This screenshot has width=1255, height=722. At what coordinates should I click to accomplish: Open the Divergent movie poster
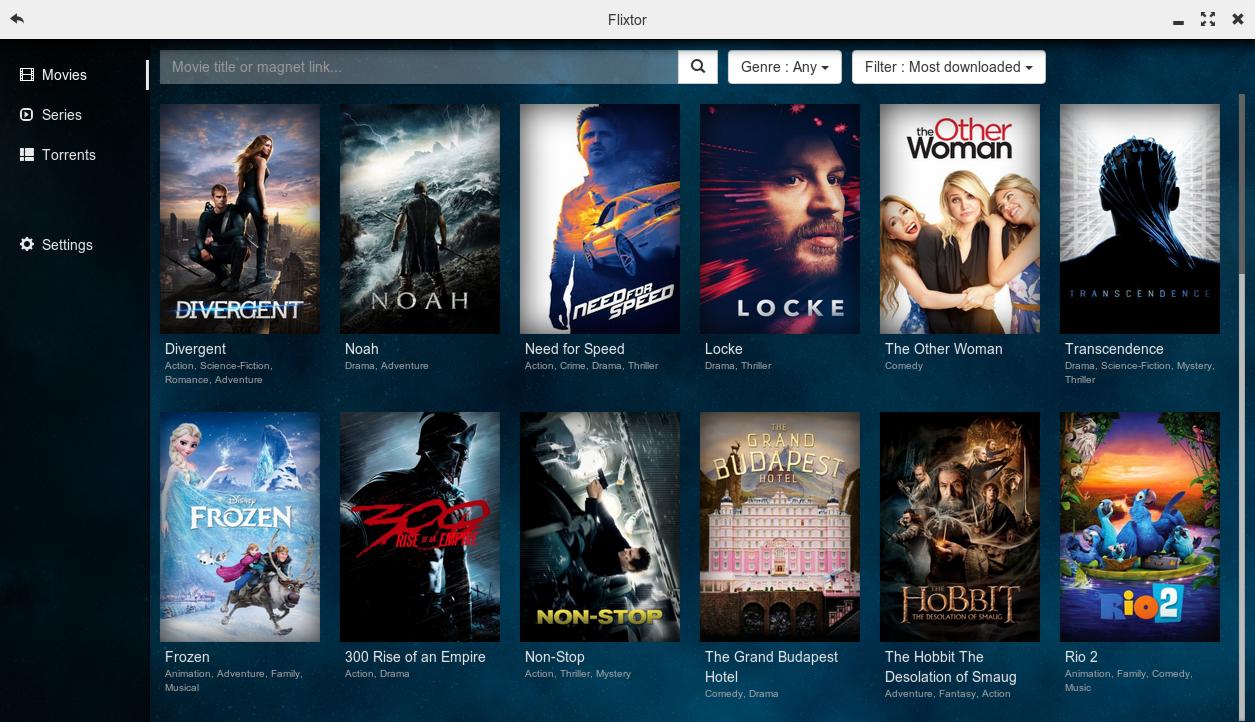240,219
